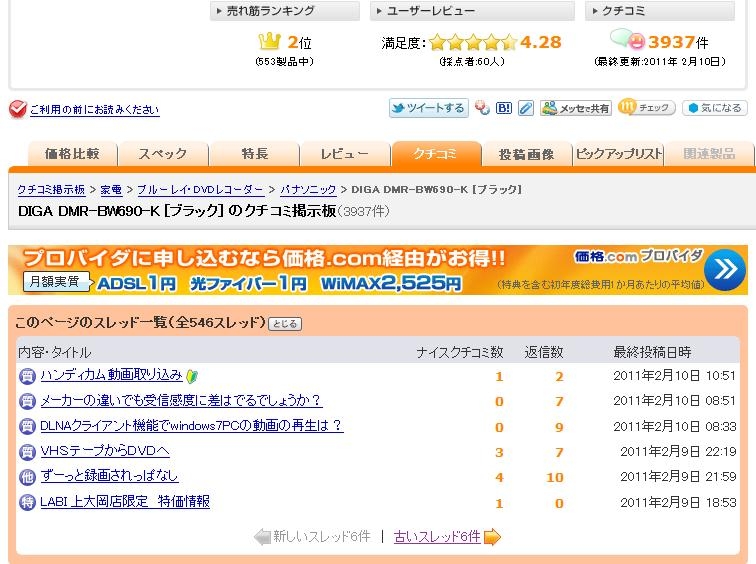756x564 pixels.
Task: Open thread DLNAクライアント機能でwindows7PC動画再生
Action: point(192,425)
